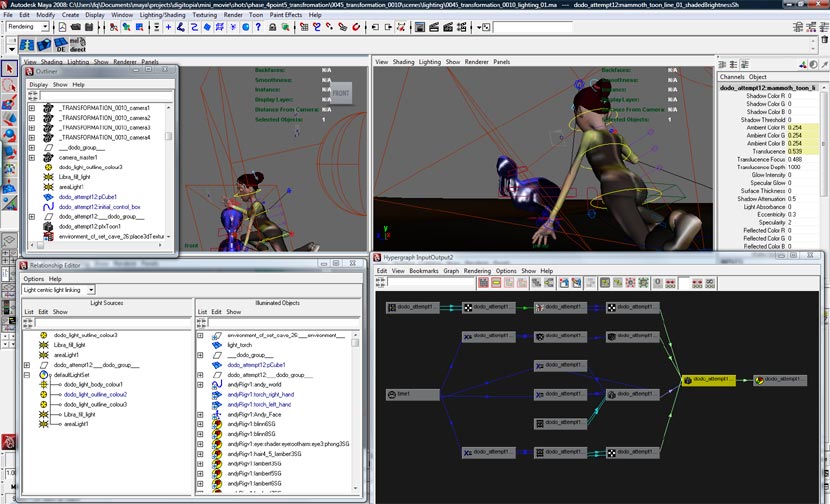
Task: Click the mel direct shelf button
Action: tap(78, 45)
